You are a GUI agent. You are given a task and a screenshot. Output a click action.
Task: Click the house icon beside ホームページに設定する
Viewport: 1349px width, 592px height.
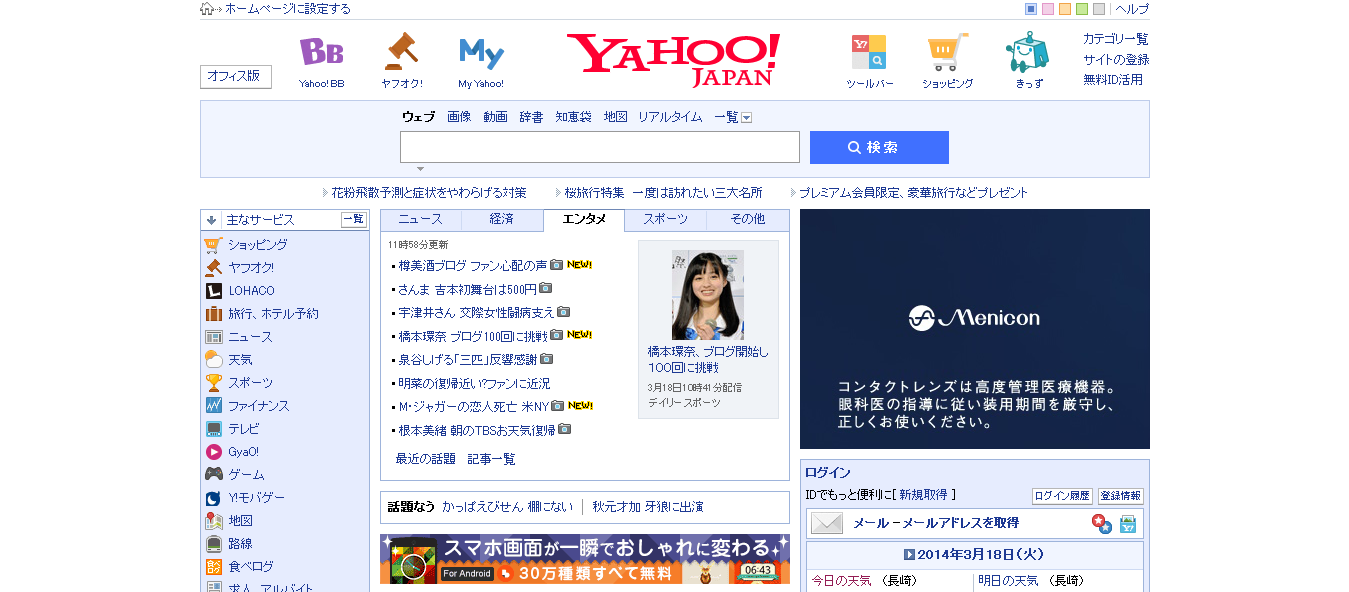207,9
